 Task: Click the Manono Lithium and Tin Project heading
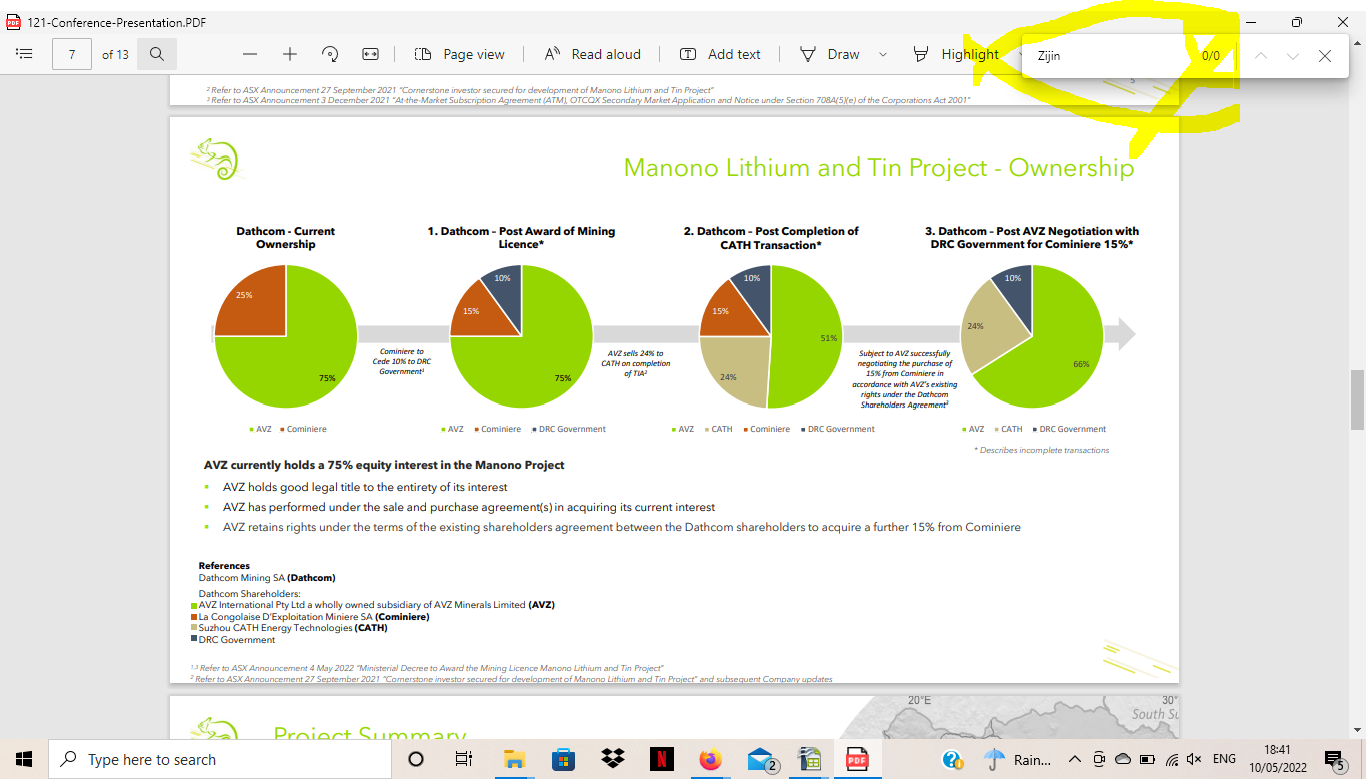point(879,167)
